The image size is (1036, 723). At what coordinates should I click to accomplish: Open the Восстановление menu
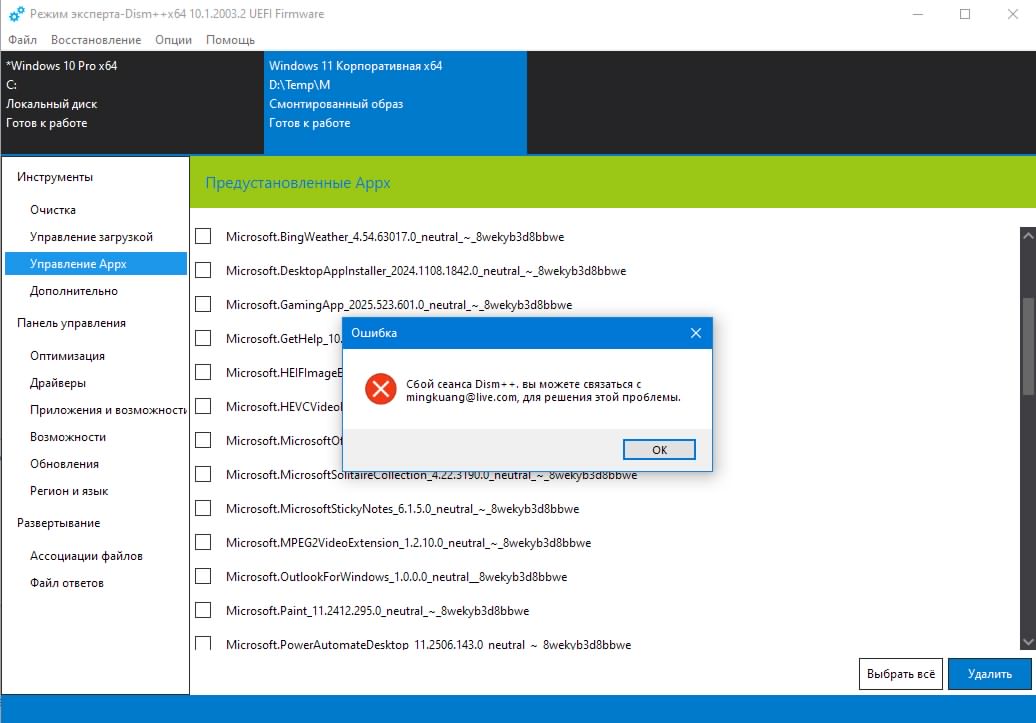point(96,40)
